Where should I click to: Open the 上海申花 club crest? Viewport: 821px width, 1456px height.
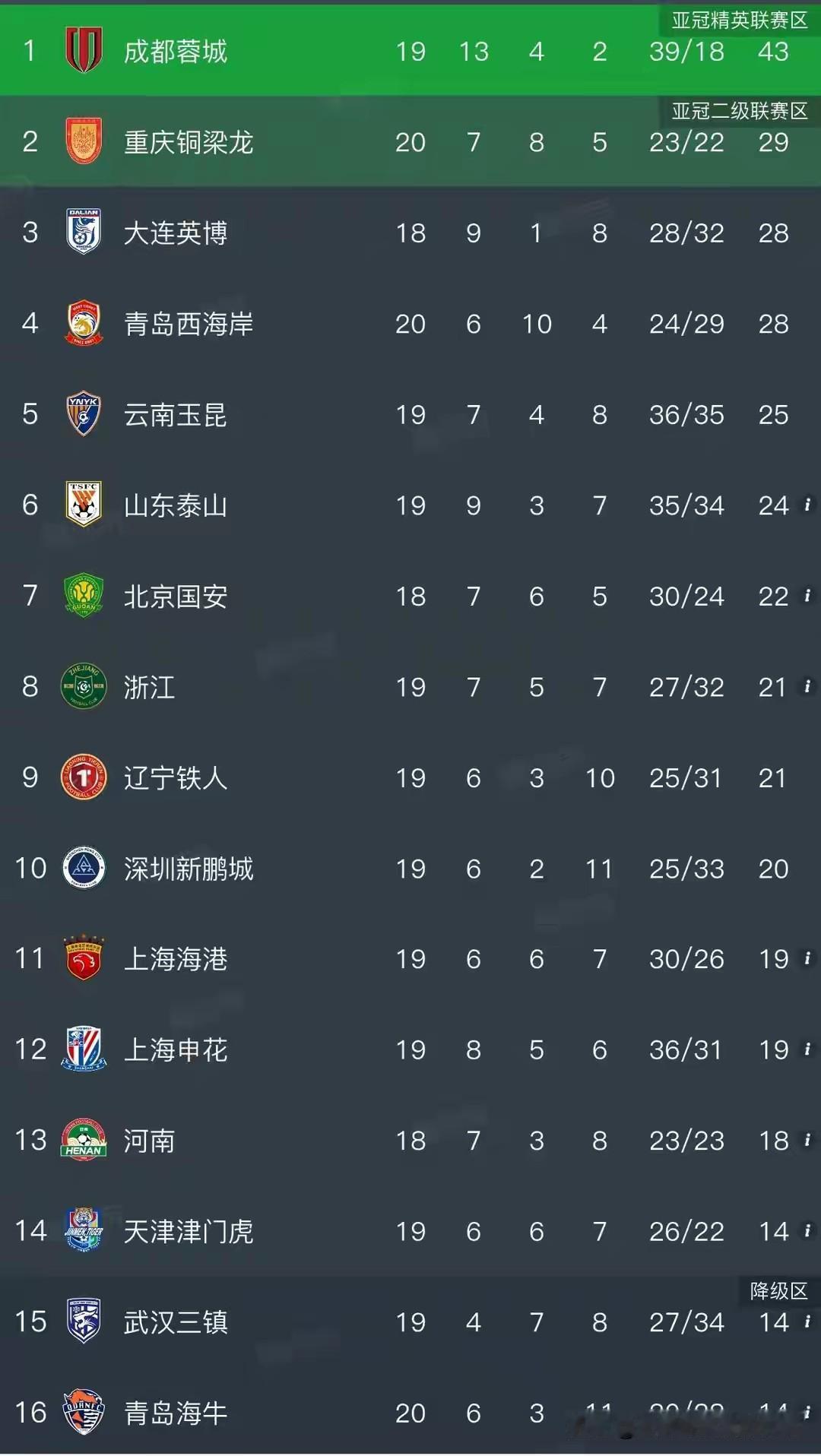pyautogui.click(x=84, y=1049)
